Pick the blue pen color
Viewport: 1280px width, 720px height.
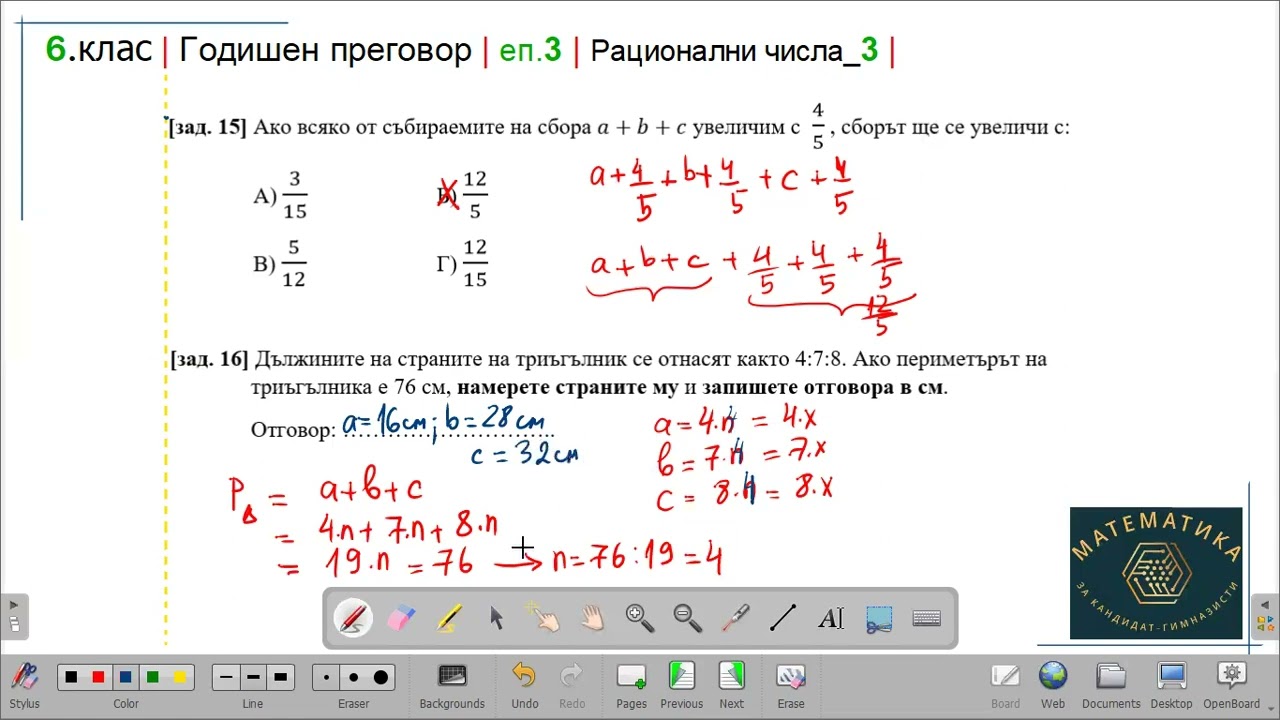(x=125, y=677)
